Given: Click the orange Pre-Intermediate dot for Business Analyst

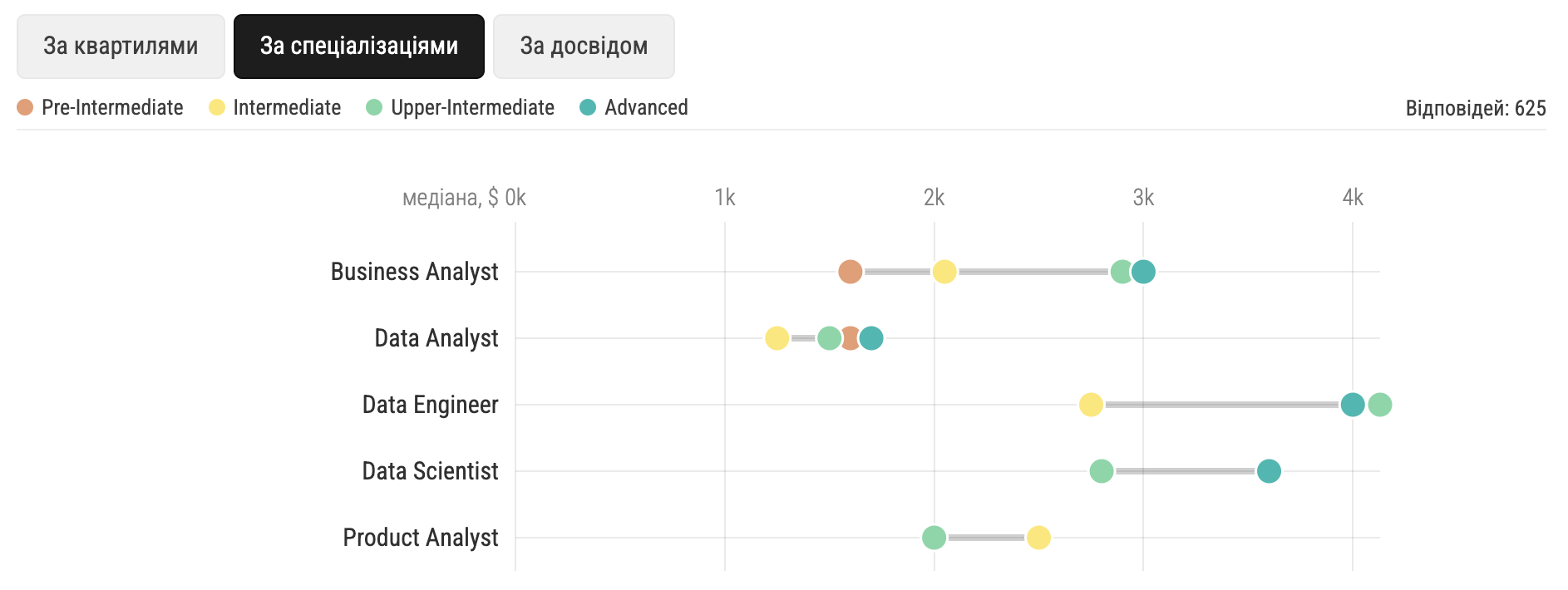Looking at the screenshot, I should point(850,272).
